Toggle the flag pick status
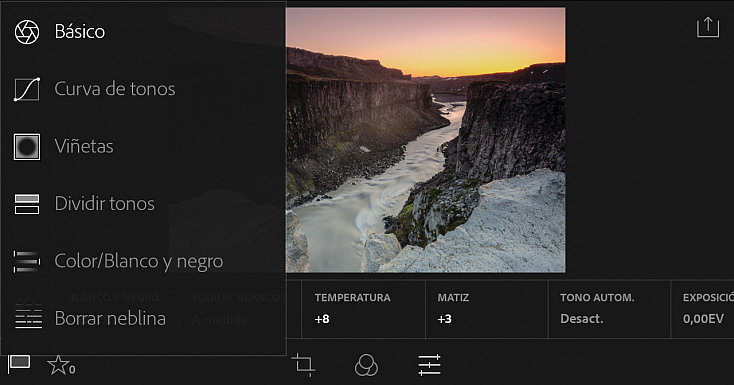This screenshot has width=734, height=385. (x=19, y=364)
